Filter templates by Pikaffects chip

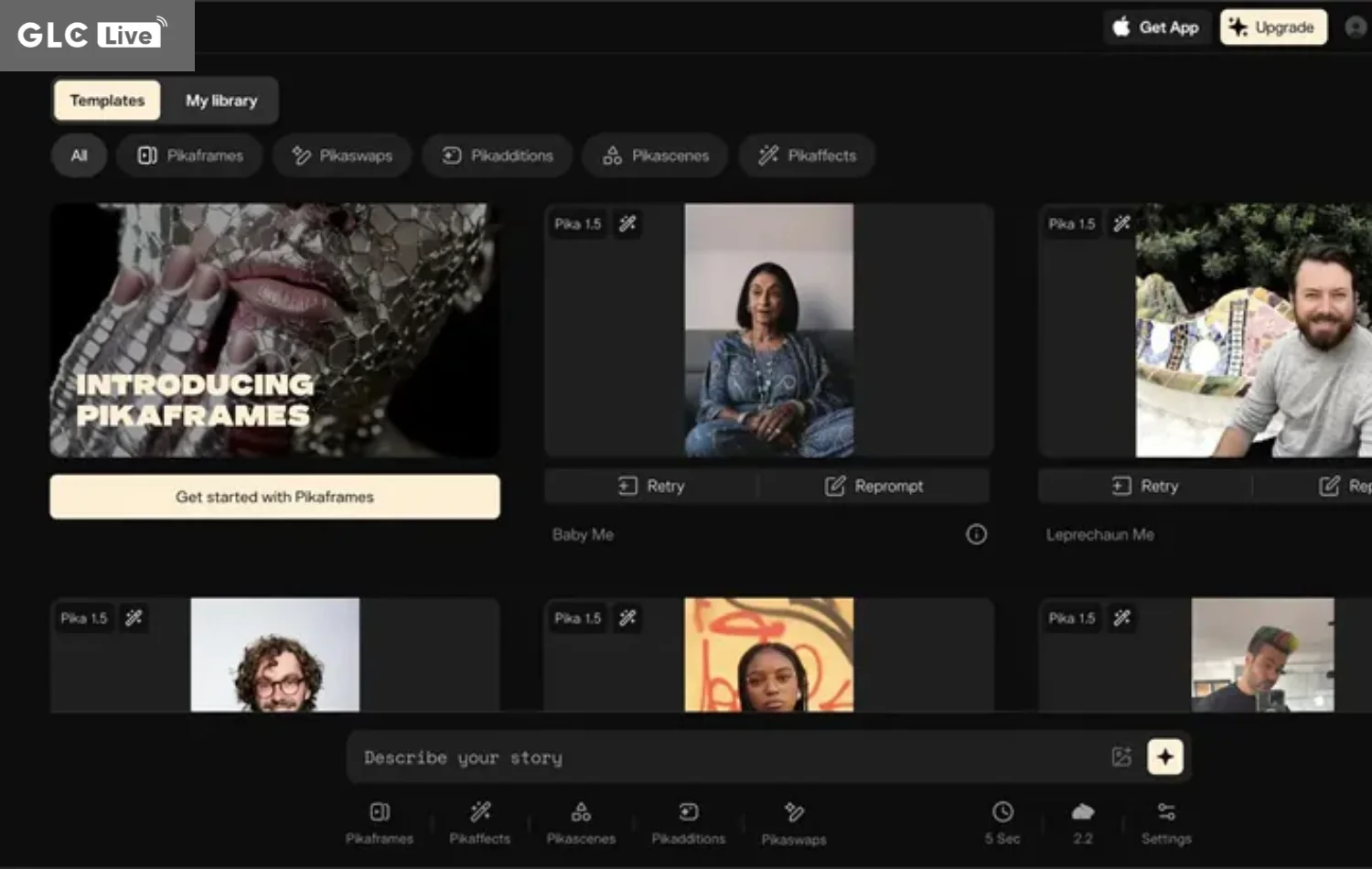point(807,156)
